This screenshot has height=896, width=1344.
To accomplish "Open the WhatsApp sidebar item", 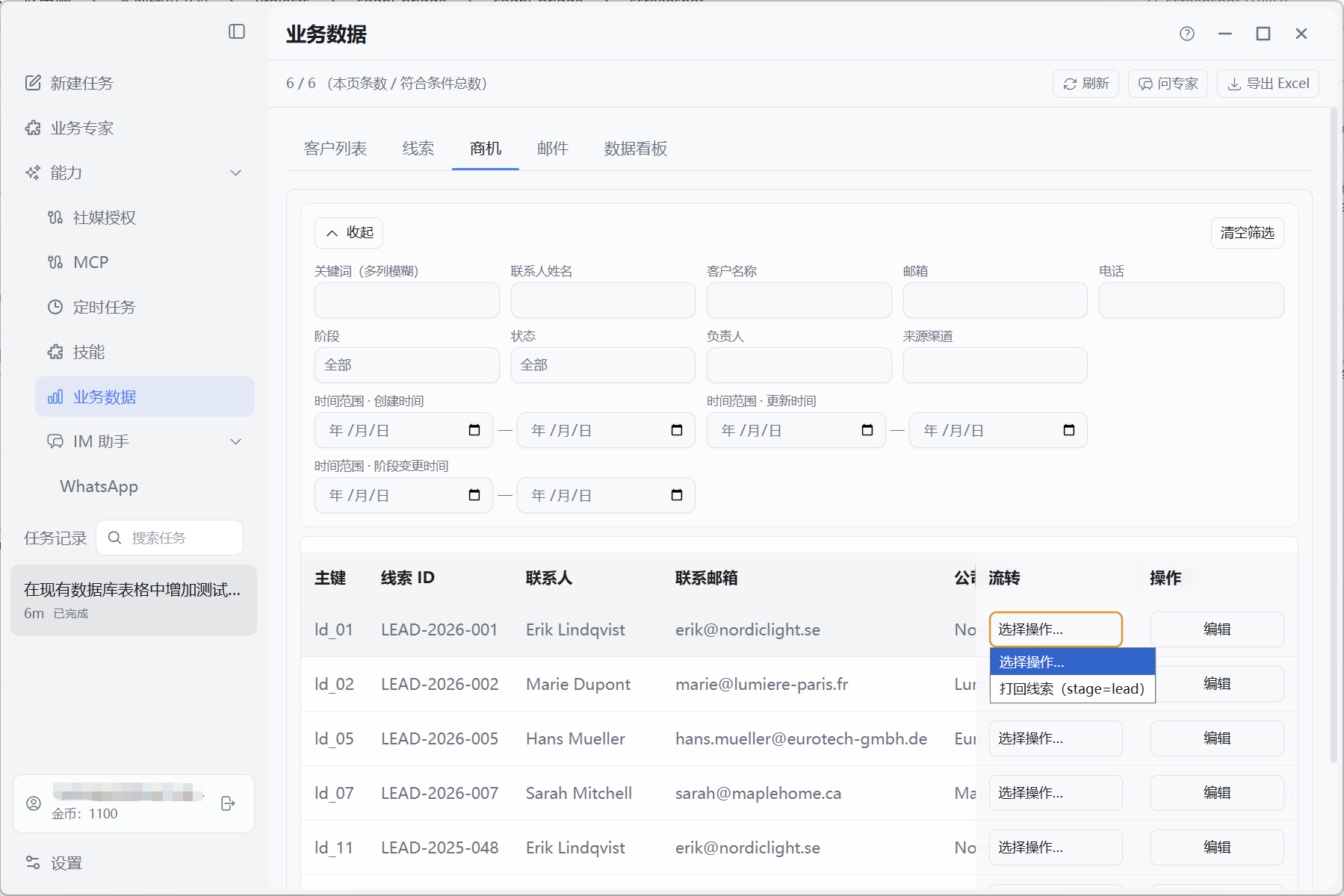I will click(99, 486).
